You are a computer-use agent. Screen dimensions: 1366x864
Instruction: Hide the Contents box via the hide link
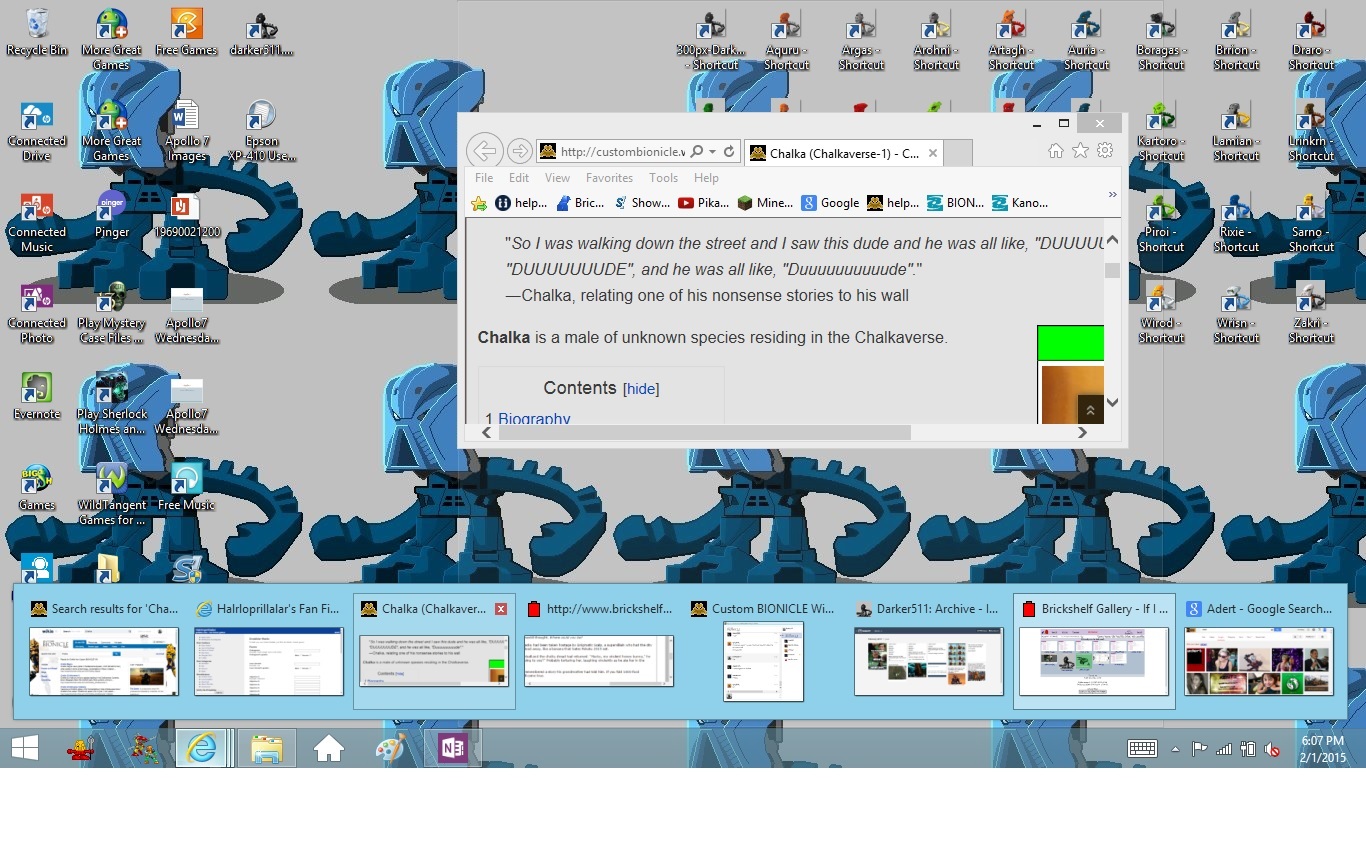(641, 389)
